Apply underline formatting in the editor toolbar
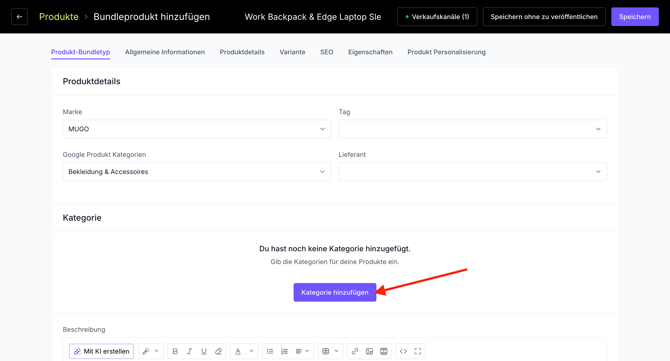670x361 pixels. click(204, 351)
